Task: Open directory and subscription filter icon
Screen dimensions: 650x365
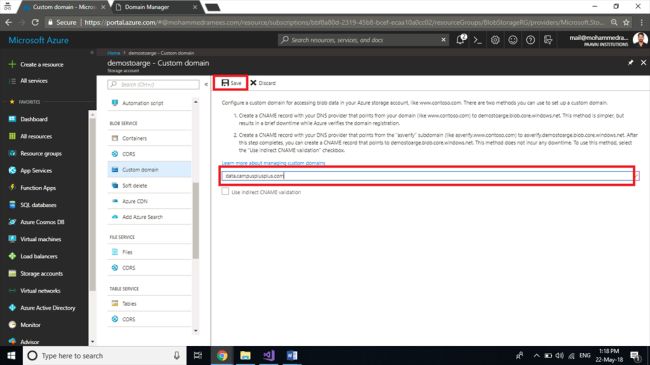Action: coord(548,40)
